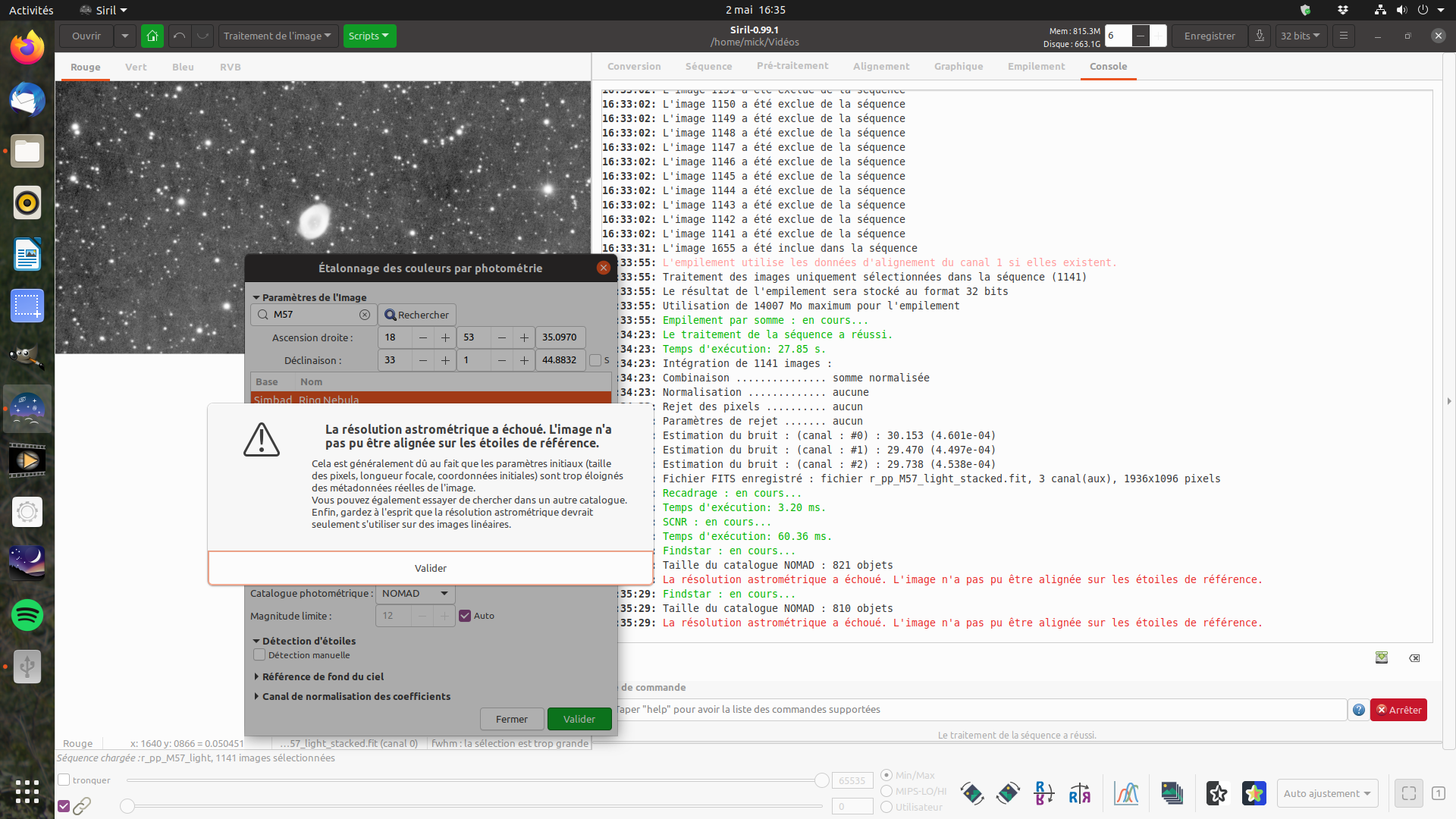1456x819 pixels.
Task: Click the vertical mirror flip icon
Action: tap(1044, 793)
